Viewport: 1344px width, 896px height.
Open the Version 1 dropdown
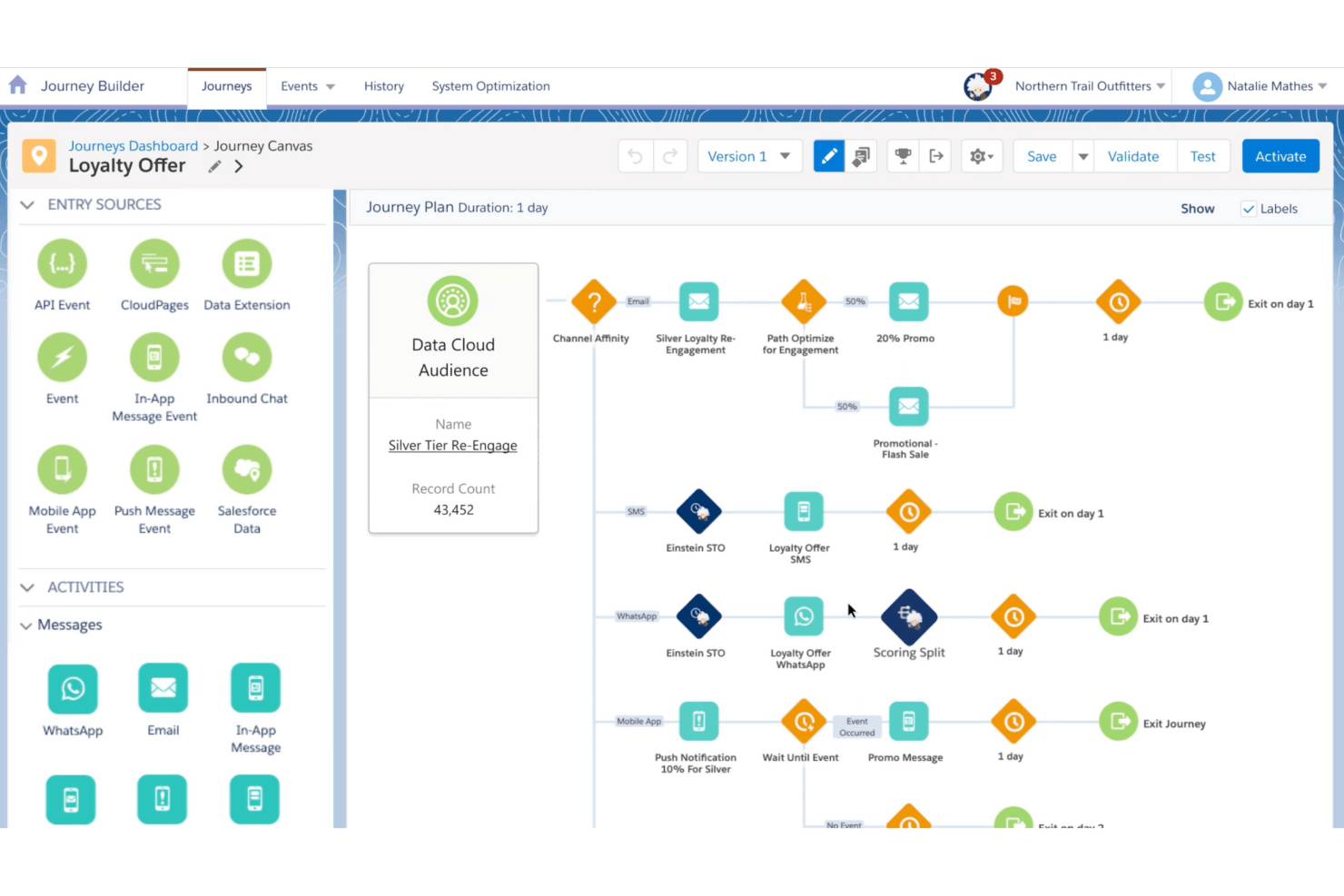(x=748, y=156)
